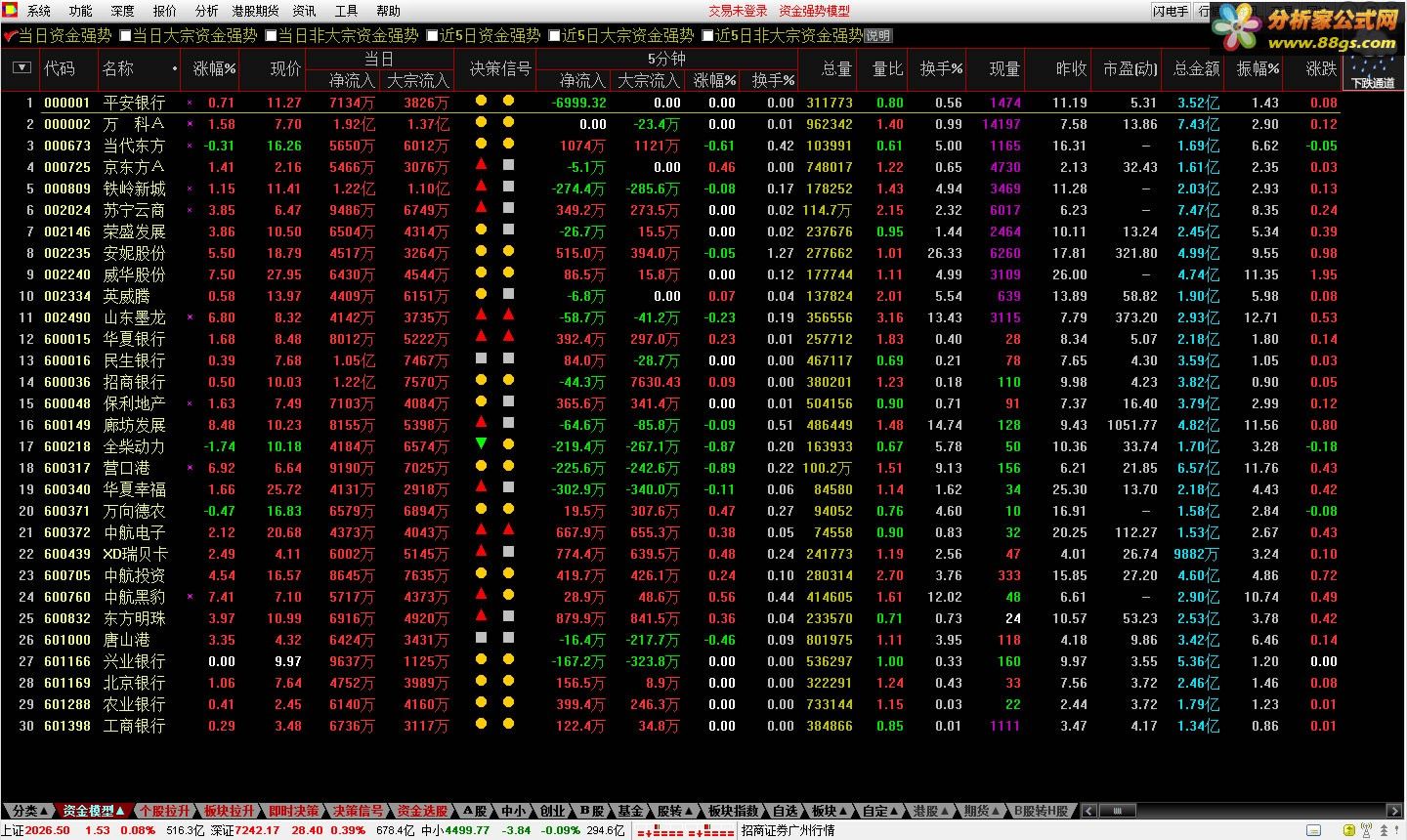Open the 资讯 menu

tap(305, 11)
